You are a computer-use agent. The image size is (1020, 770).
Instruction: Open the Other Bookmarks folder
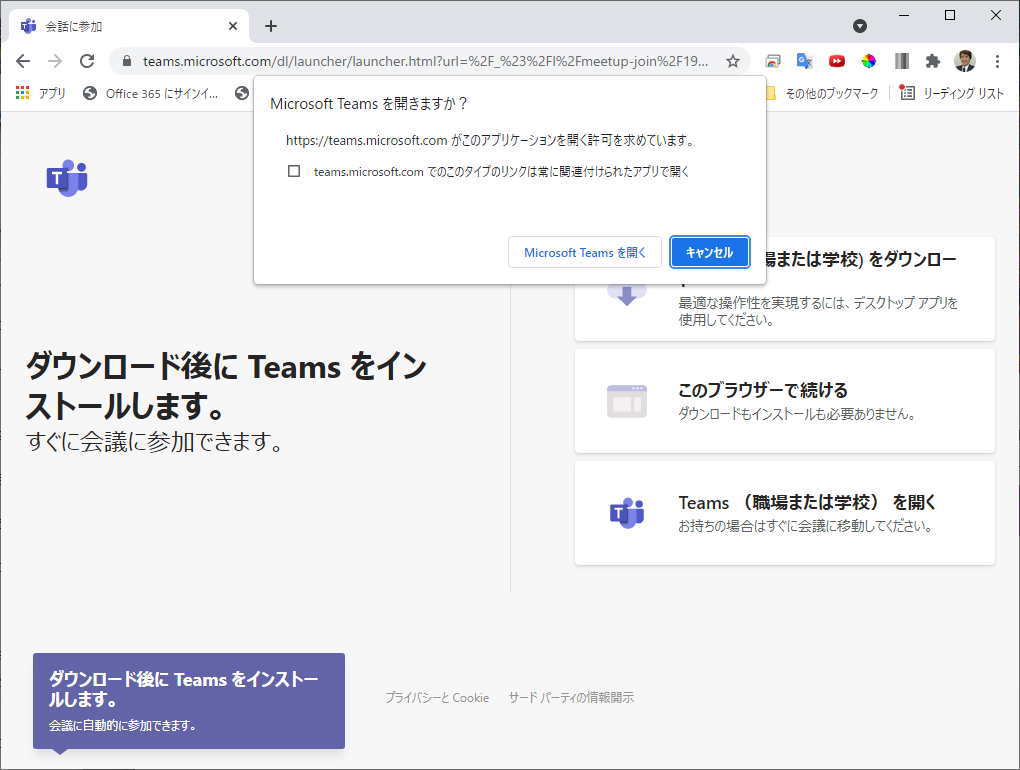[x=824, y=94]
